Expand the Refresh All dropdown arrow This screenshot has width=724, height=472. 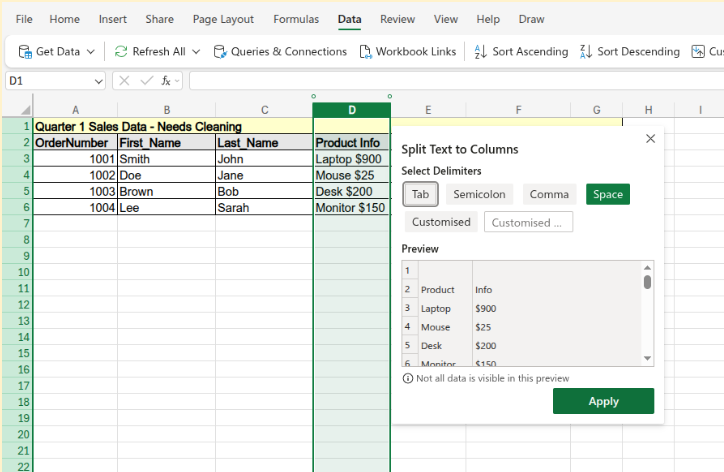point(196,51)
